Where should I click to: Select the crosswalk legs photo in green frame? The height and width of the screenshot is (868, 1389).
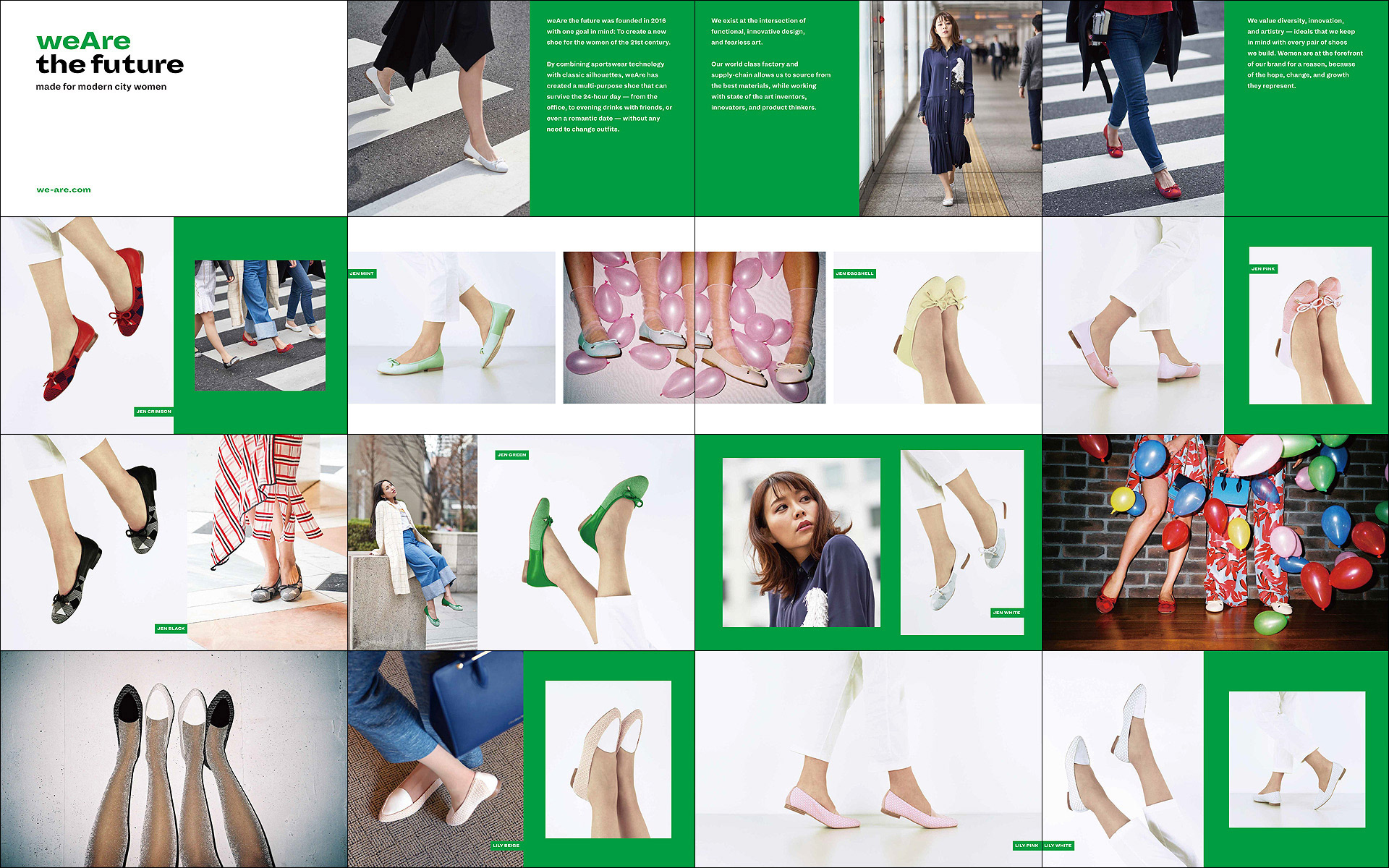260,325
